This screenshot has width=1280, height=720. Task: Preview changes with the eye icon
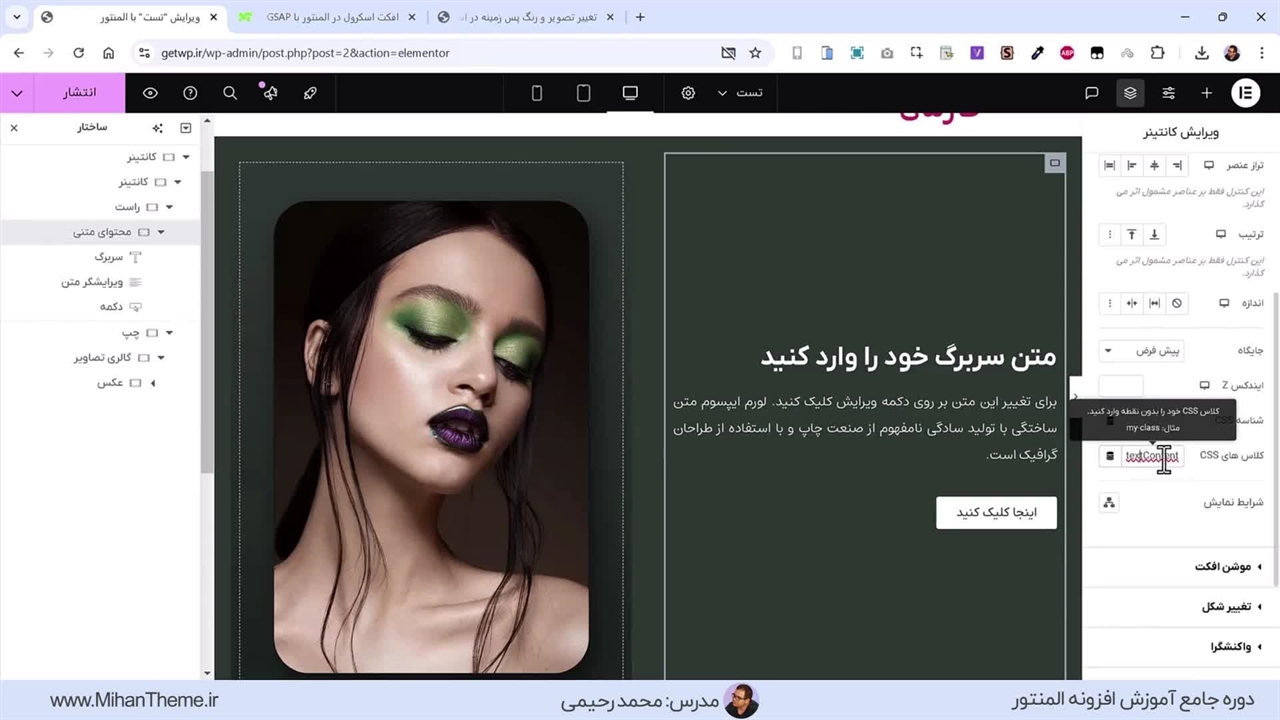click(x=150, y=93)
